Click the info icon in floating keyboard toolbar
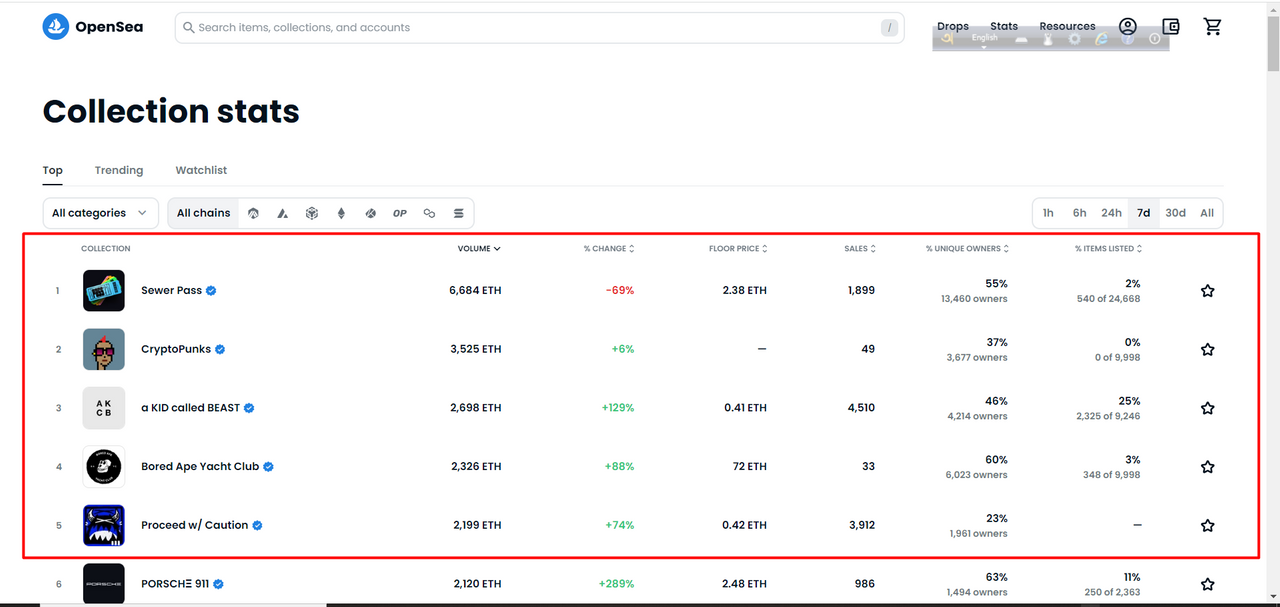Screen dimensions: 1280x607 coord(1155,39)
